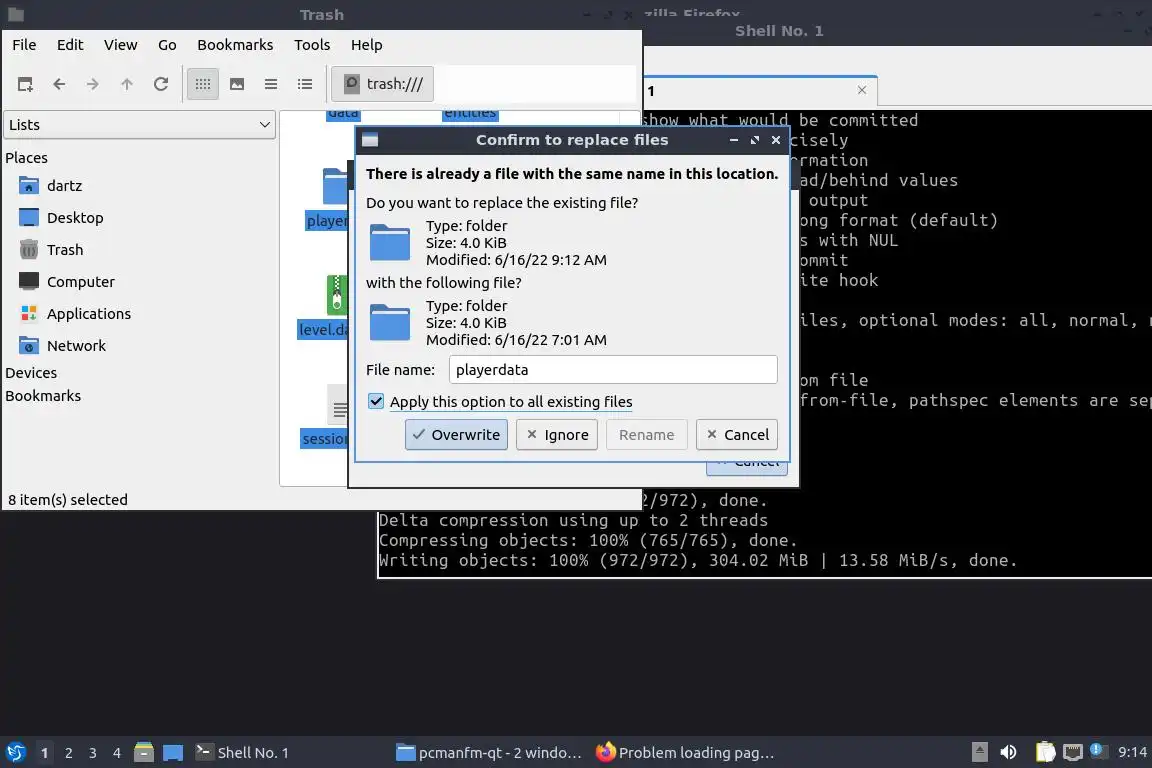Open the Bookmarks menu
1152x768 pixels.
(x=235, y=45)
